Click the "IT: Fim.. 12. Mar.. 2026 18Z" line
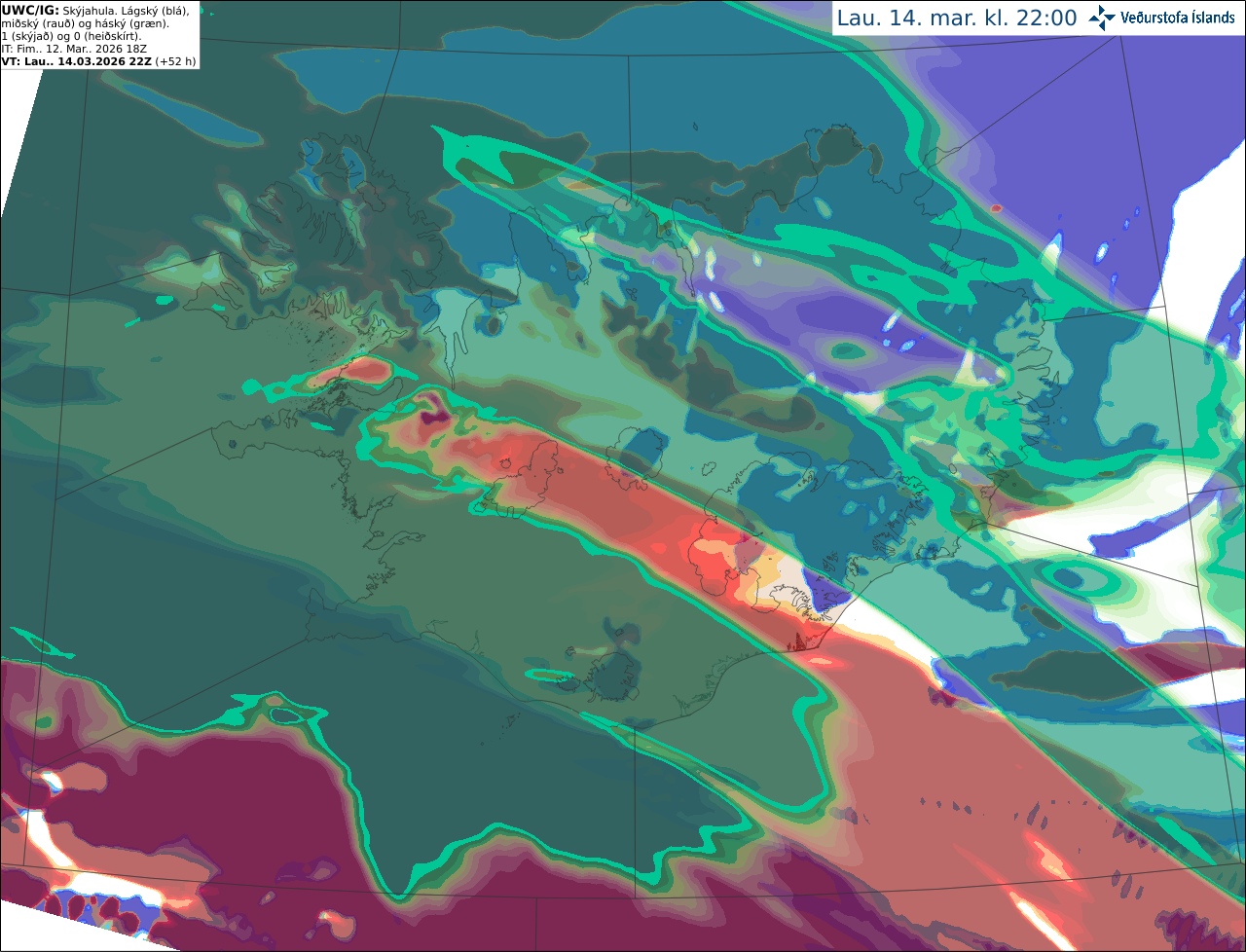The image size is (1246, 952). [x=74, y=49]
